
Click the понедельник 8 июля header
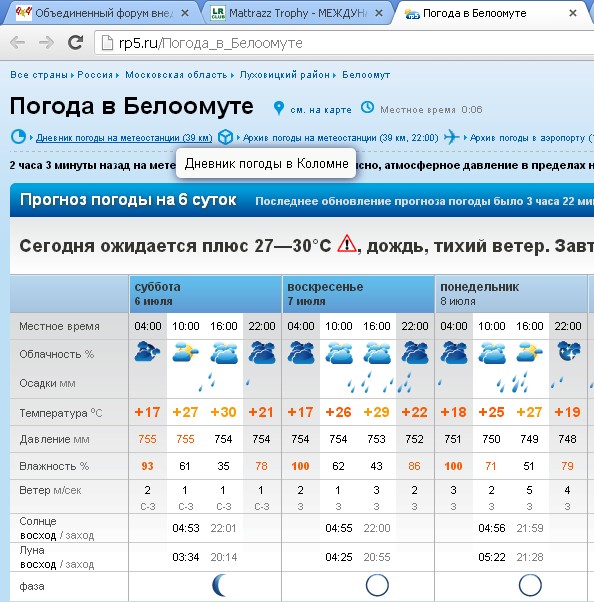point(511,294)
